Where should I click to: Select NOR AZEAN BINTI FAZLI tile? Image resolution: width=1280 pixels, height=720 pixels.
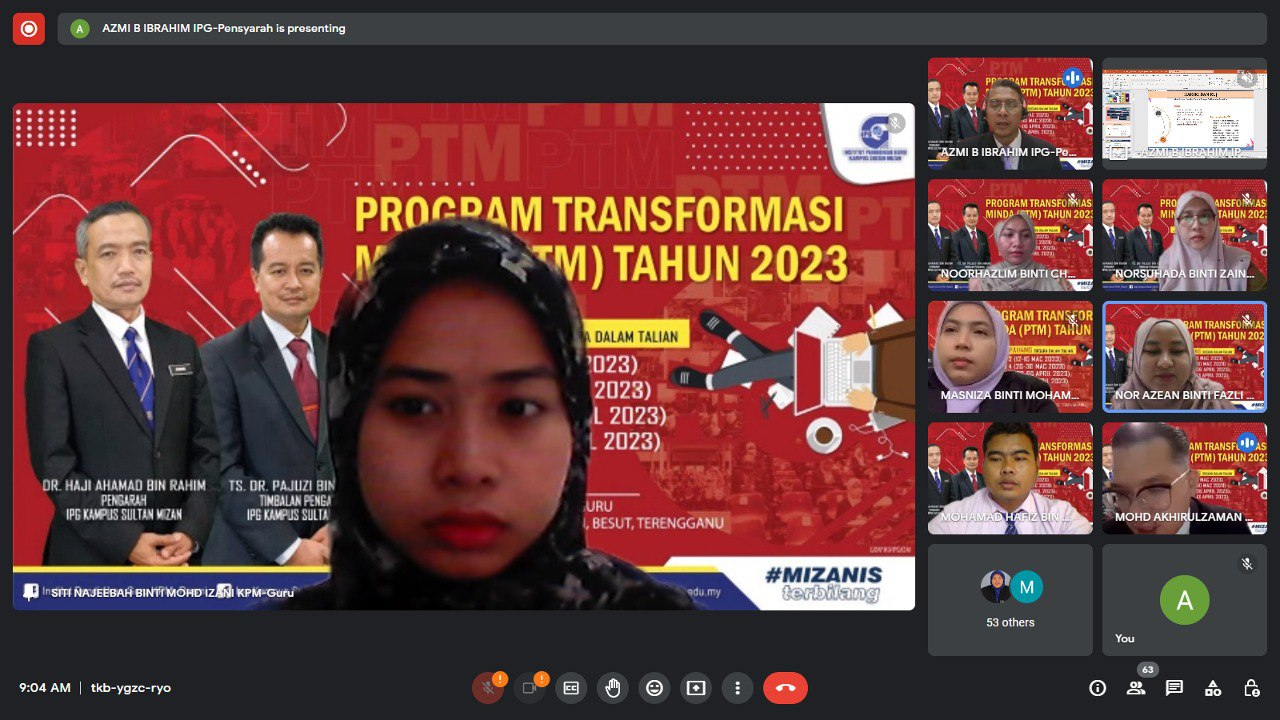coord(1184,357)
